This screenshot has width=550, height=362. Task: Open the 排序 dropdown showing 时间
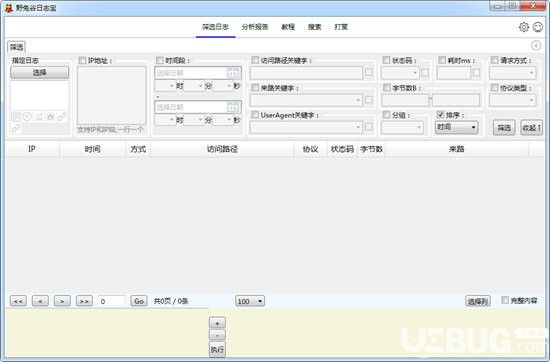pos(456,127)
